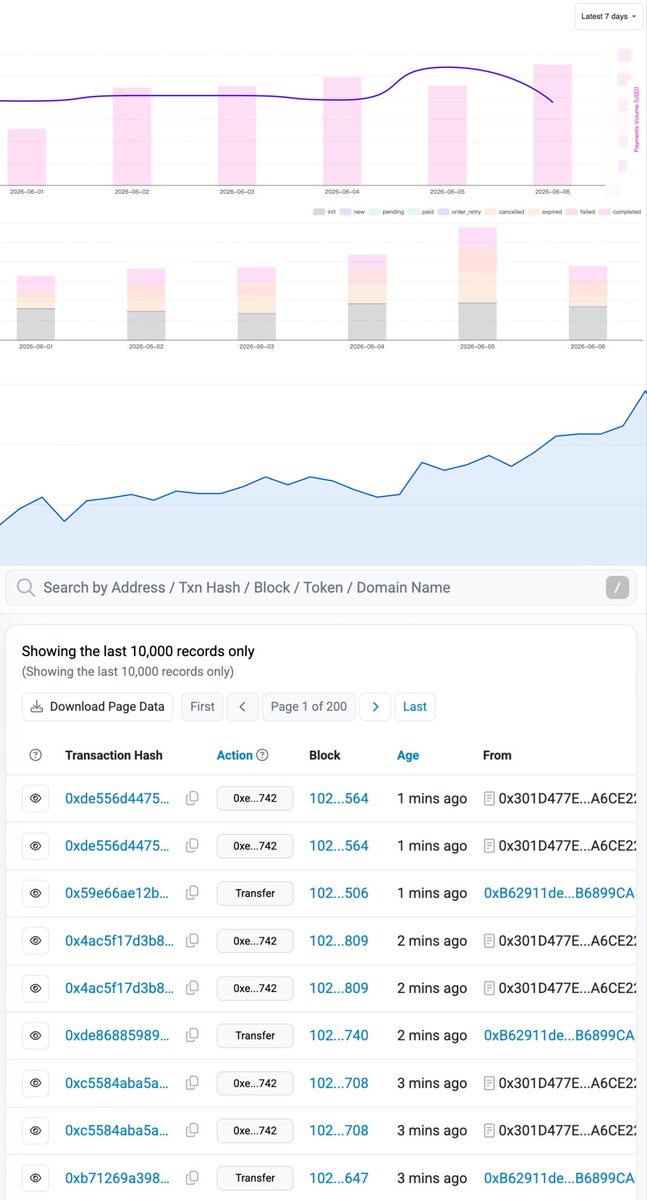Open block 102...506
Image resolution: width=647 pixels, height=1200 pixels.
(x=339, y=893)
